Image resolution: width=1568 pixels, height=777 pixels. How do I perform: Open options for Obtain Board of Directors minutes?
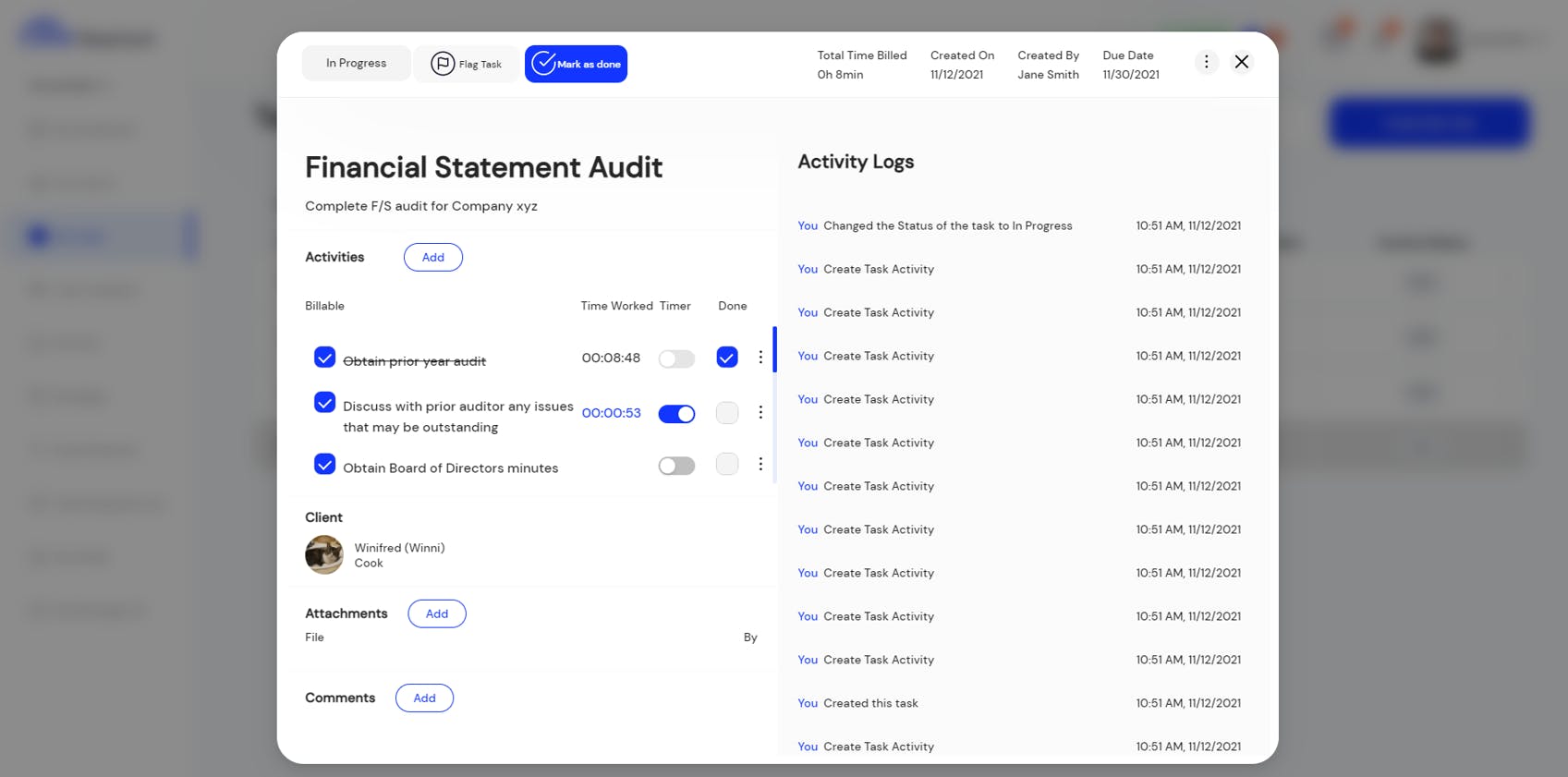click(x=760, y=465)
